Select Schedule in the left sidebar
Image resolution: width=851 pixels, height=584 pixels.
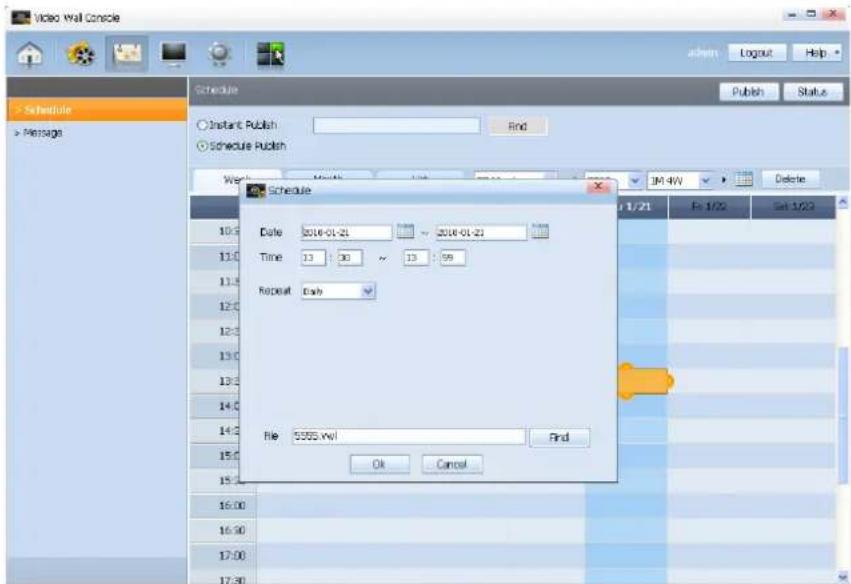click(97, 110)
